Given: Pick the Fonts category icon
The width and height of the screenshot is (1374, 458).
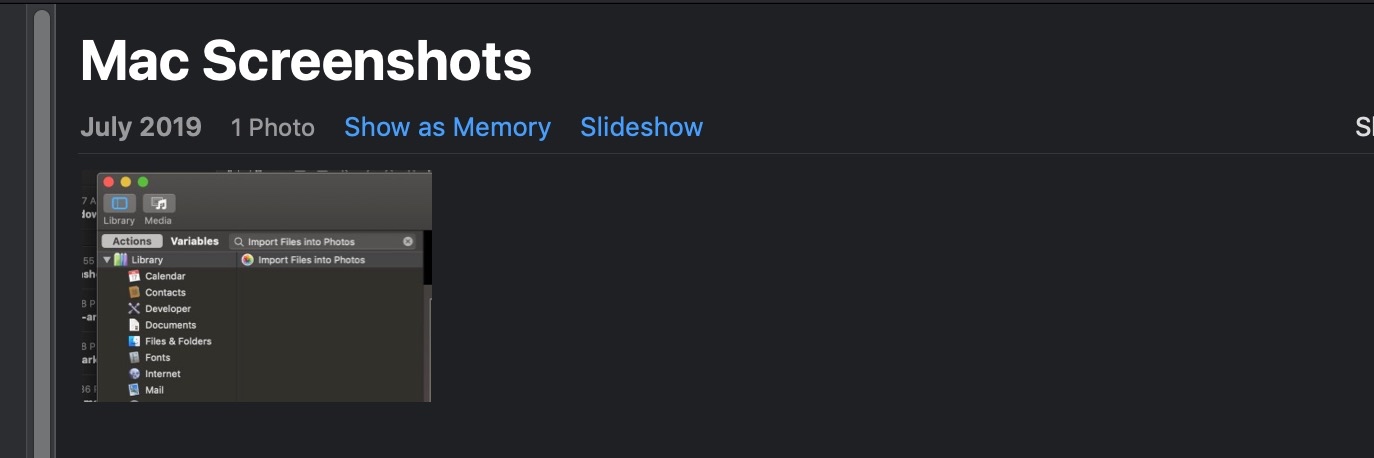Looking at the screenshot, I should (x=134, y=357).
